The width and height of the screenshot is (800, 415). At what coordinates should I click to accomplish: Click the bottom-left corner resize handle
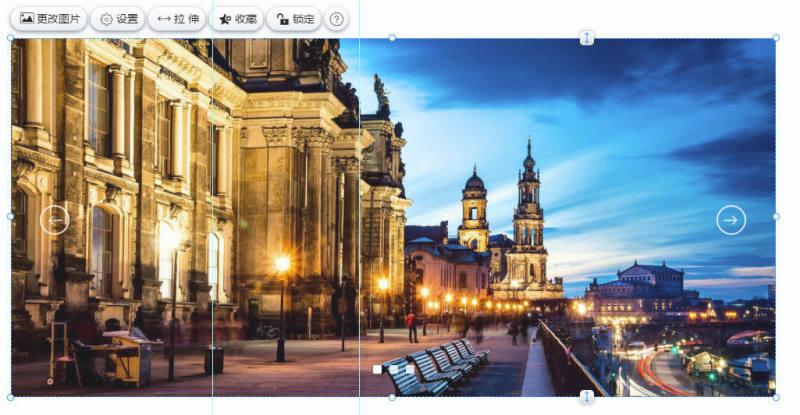[11, 397]
